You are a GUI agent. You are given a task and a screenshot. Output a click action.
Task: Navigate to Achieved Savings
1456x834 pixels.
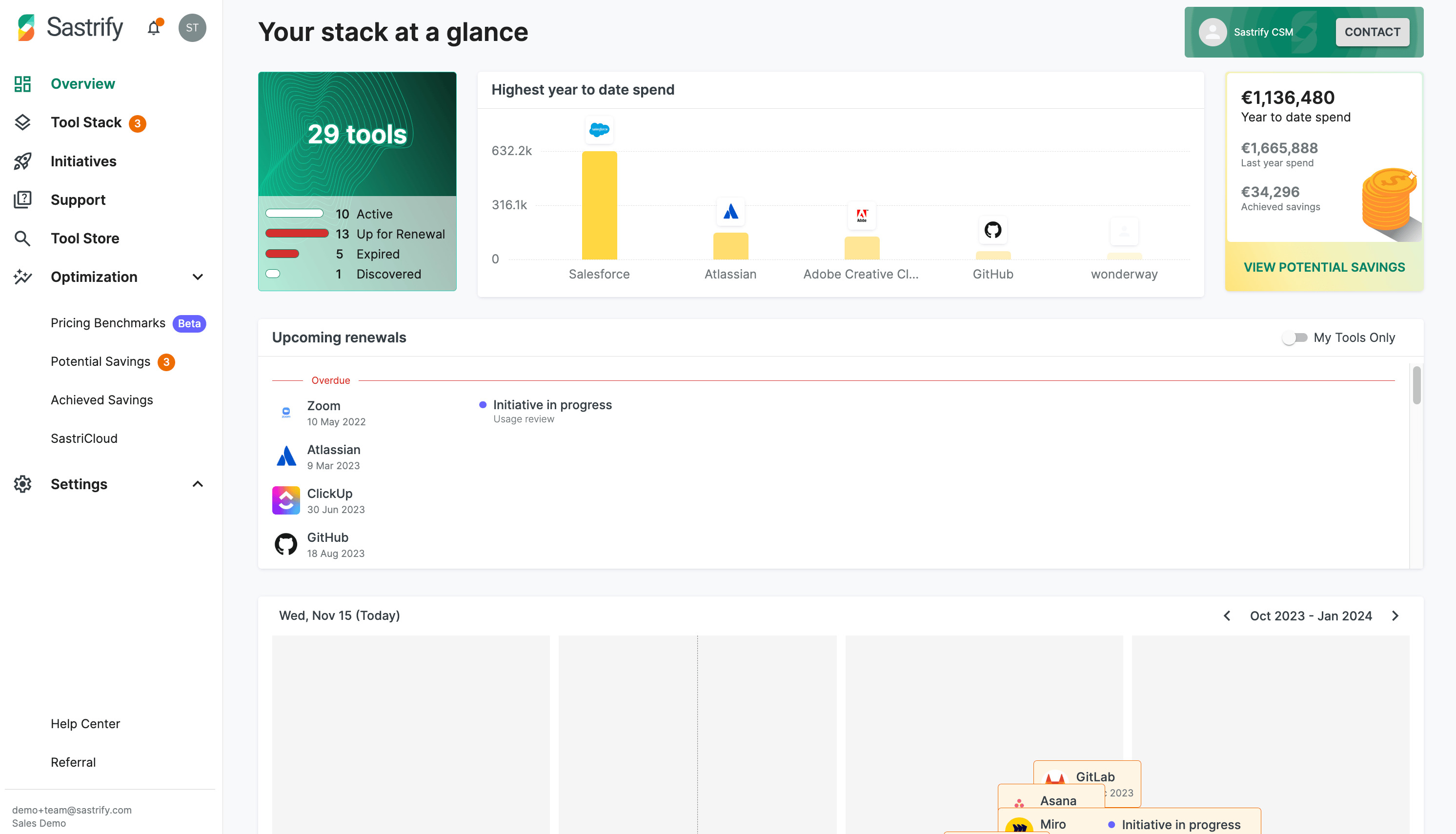point(101,400)
